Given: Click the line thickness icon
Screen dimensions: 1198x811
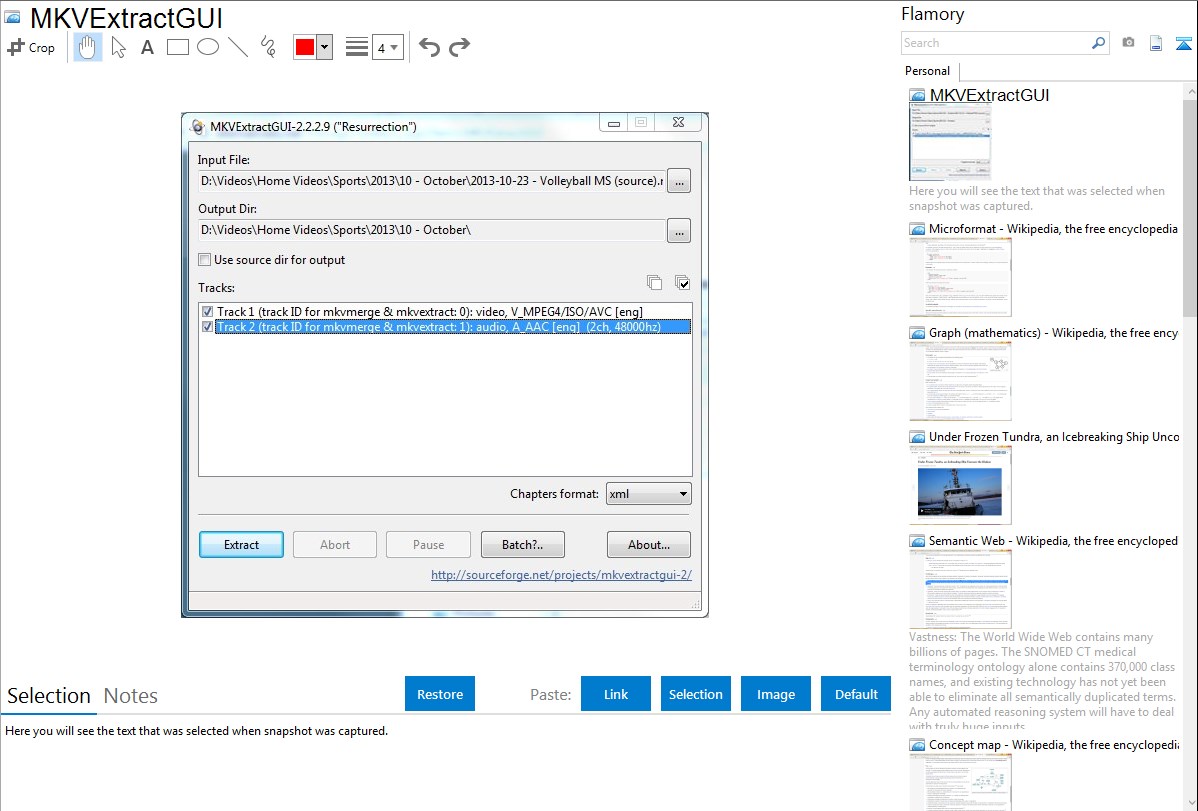Looking at the screenshot, I should pyautogui.click(x=357, y=47).
